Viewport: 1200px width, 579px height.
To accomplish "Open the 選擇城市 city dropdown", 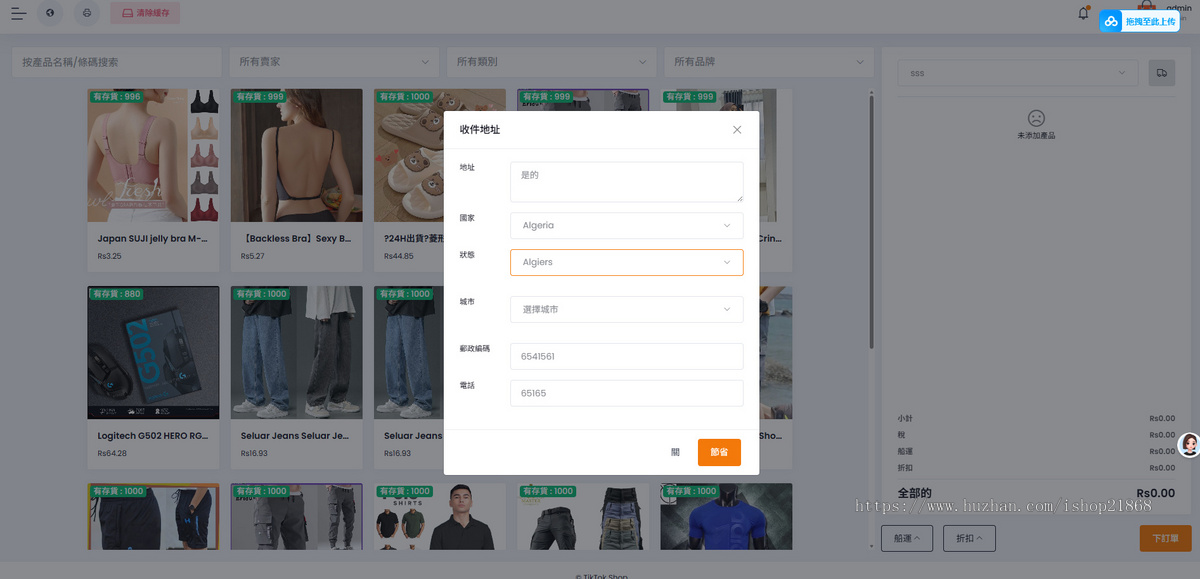I will point(626,309).
